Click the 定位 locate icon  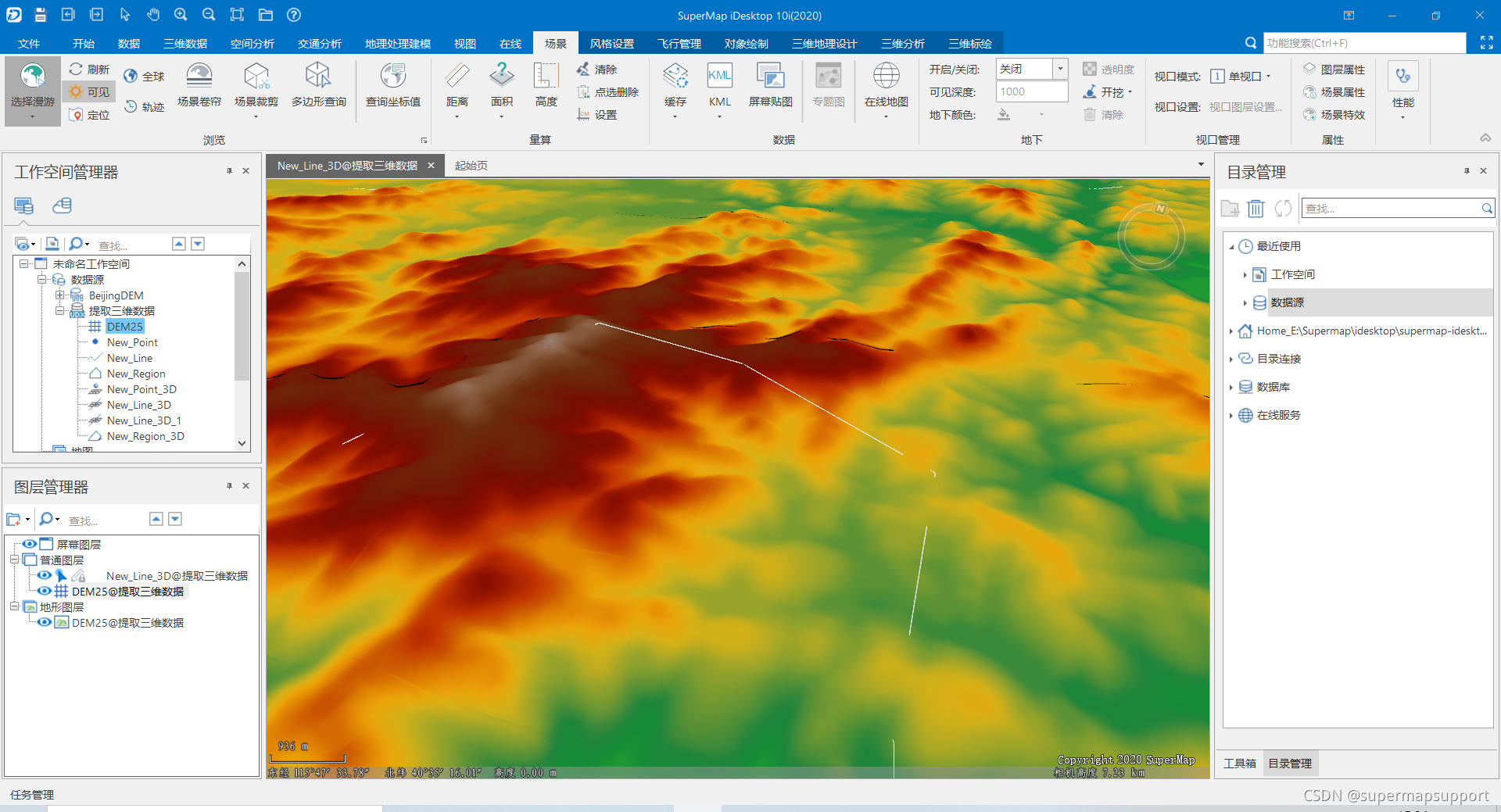[76, 115]
